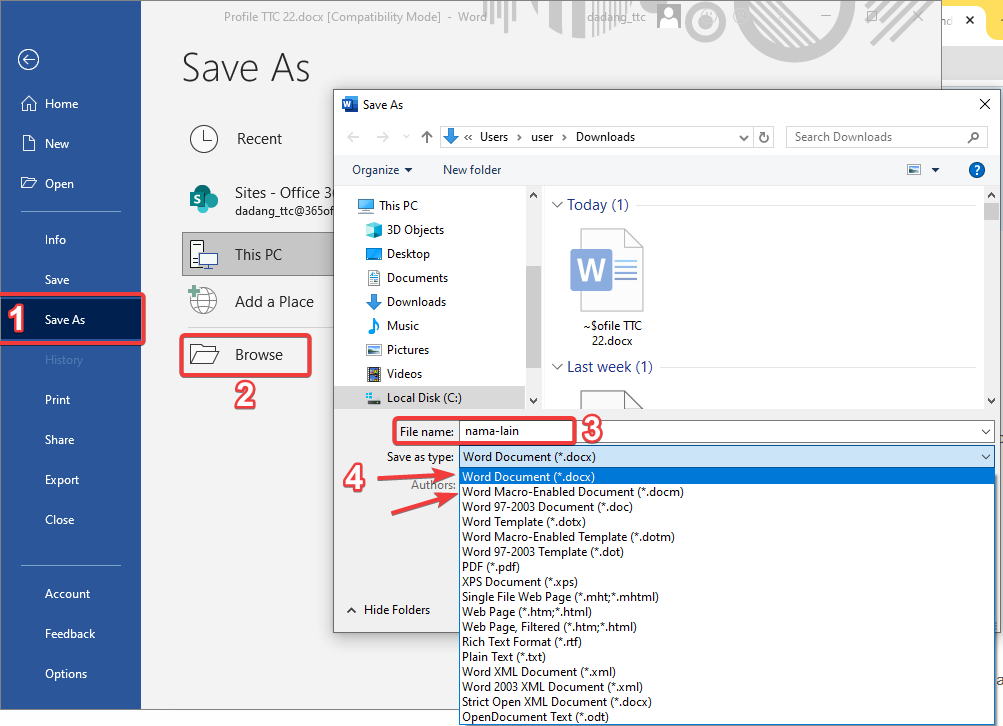Click the back arrow in Word backstage
The image size is (1003, 726).
(28, 60)
